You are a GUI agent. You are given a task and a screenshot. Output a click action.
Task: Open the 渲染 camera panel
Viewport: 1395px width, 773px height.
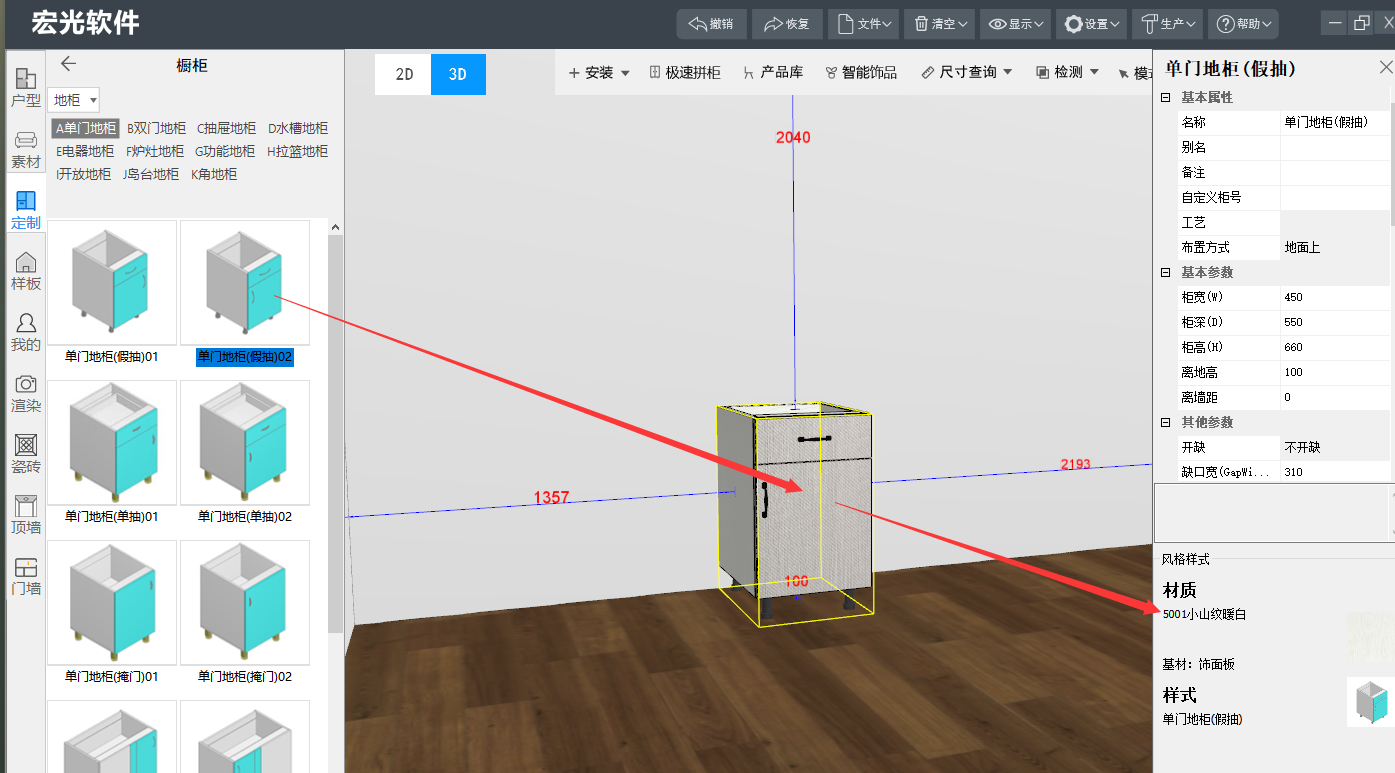pyautogui.click(x=26, y=393)
